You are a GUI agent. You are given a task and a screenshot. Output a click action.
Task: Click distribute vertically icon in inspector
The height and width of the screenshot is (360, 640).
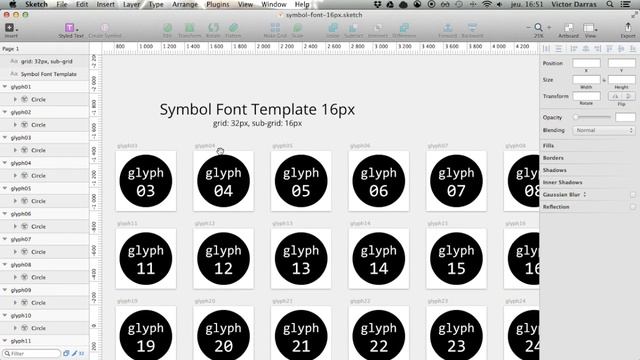point(558,49)
